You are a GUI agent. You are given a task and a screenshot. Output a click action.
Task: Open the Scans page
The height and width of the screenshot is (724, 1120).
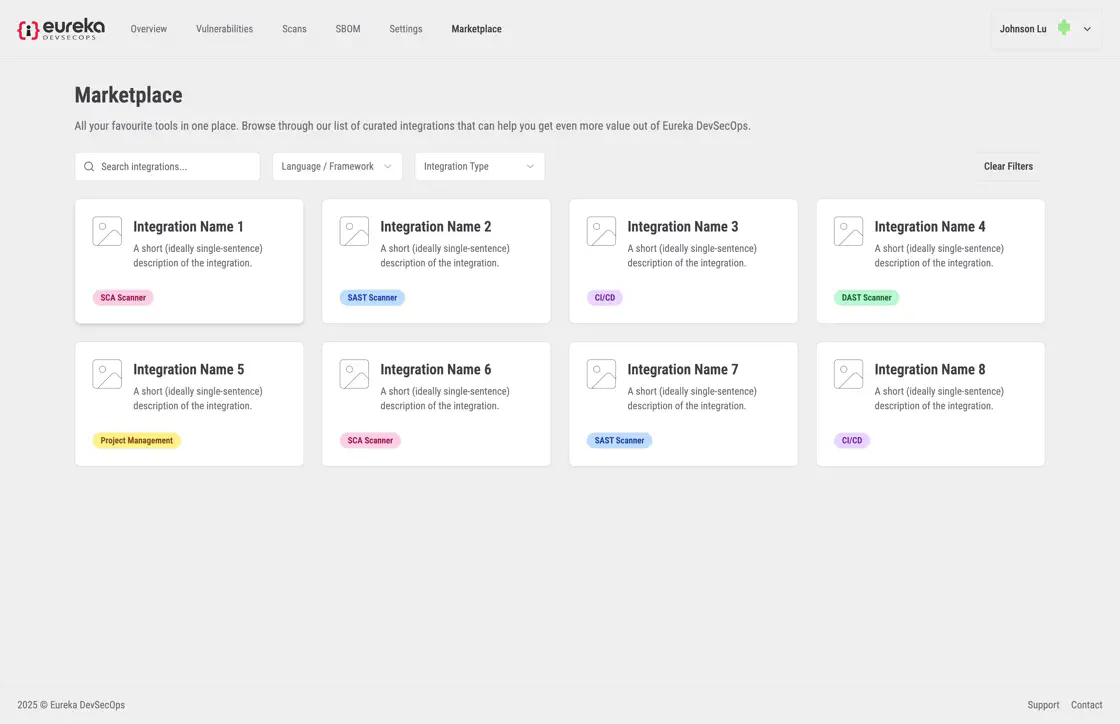point(294,29)
